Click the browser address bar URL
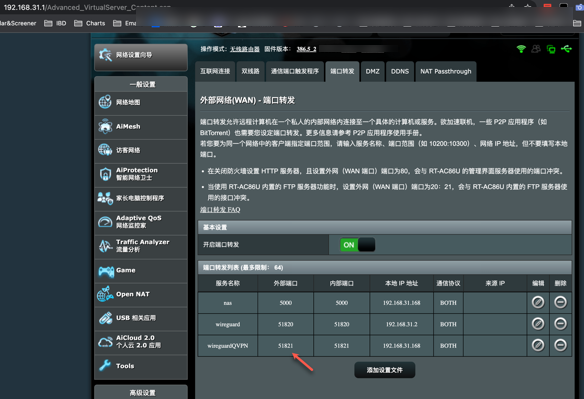 click(x=87, y=7)
